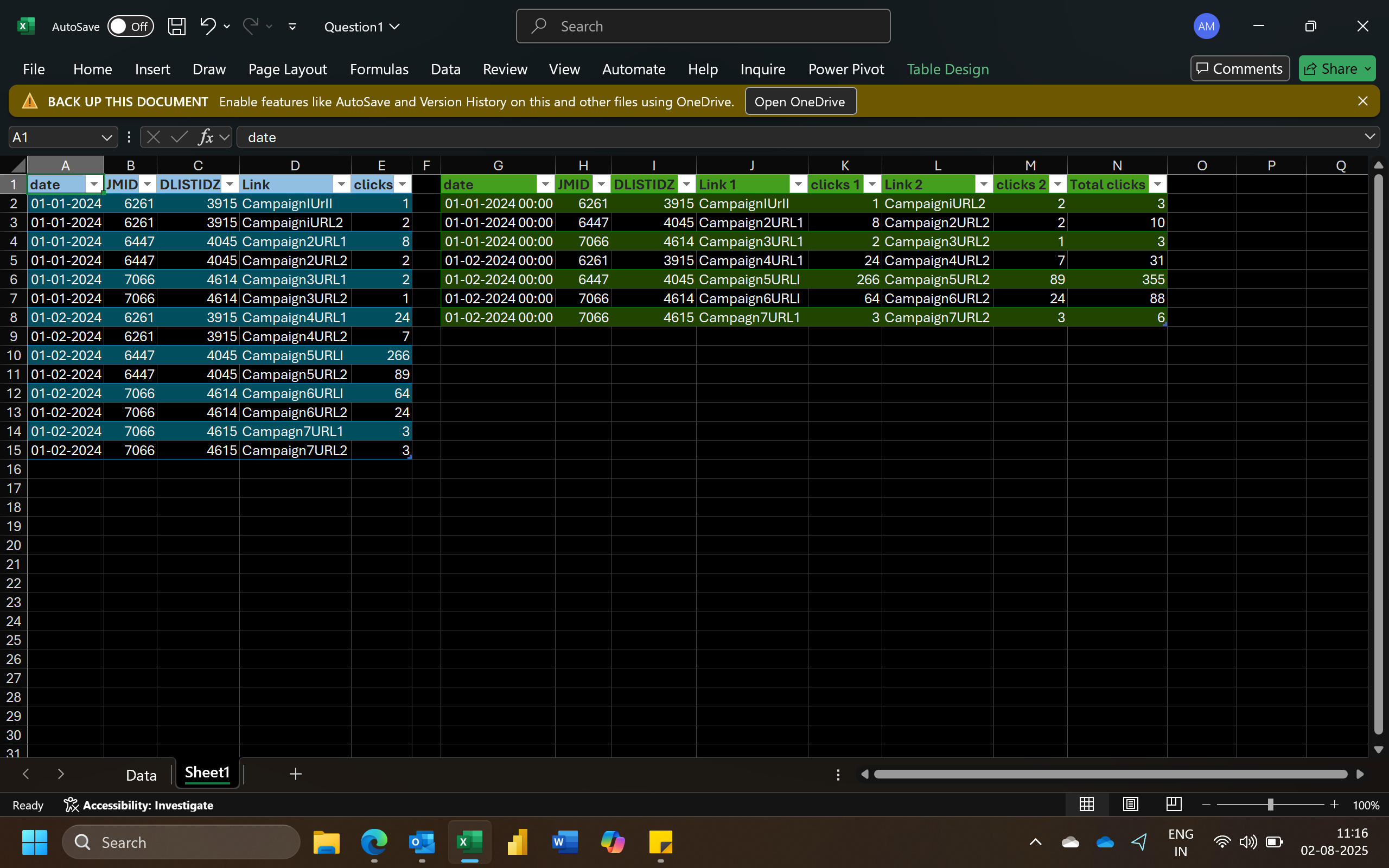Image resolution: width=1389 pixels, height=868 pixels.
Task: Open Copilot from the taskbar
Action: point(612,841)
